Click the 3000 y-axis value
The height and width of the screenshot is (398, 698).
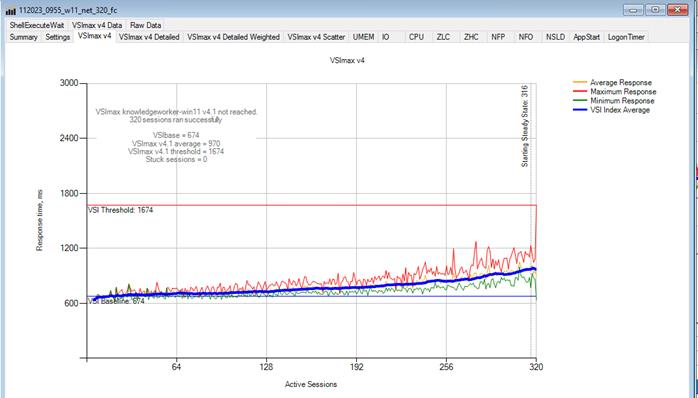pyautogui.click(x=69, y=83)
